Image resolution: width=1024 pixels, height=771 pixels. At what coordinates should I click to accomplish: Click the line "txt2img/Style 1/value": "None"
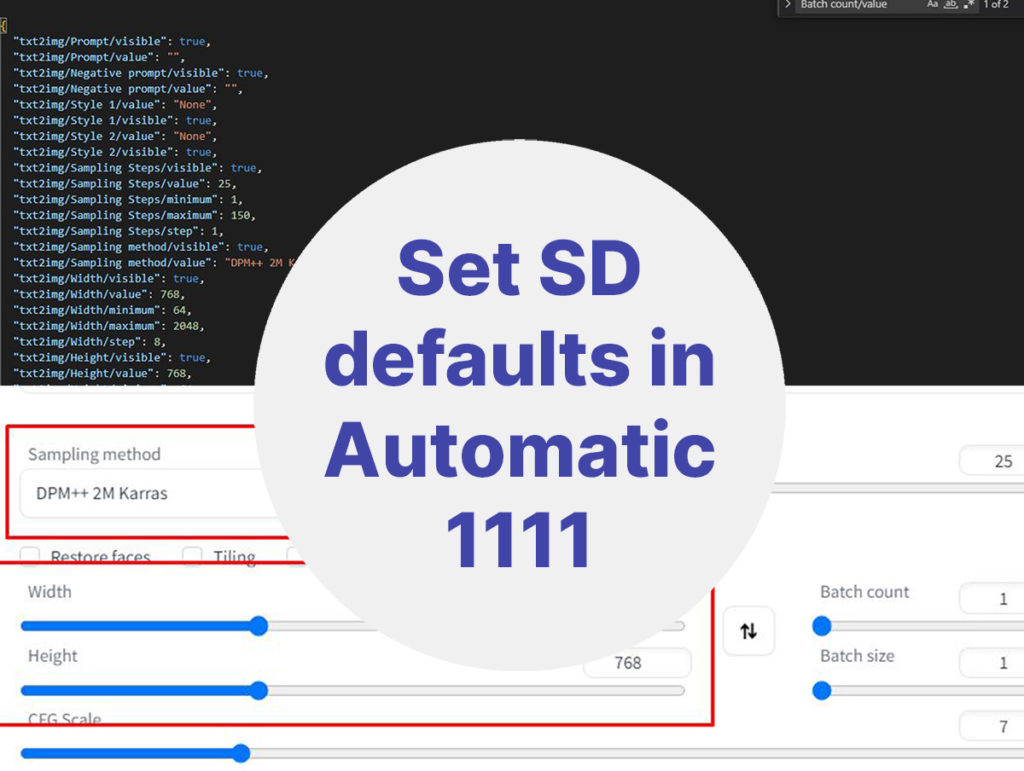tap(115, 104)
